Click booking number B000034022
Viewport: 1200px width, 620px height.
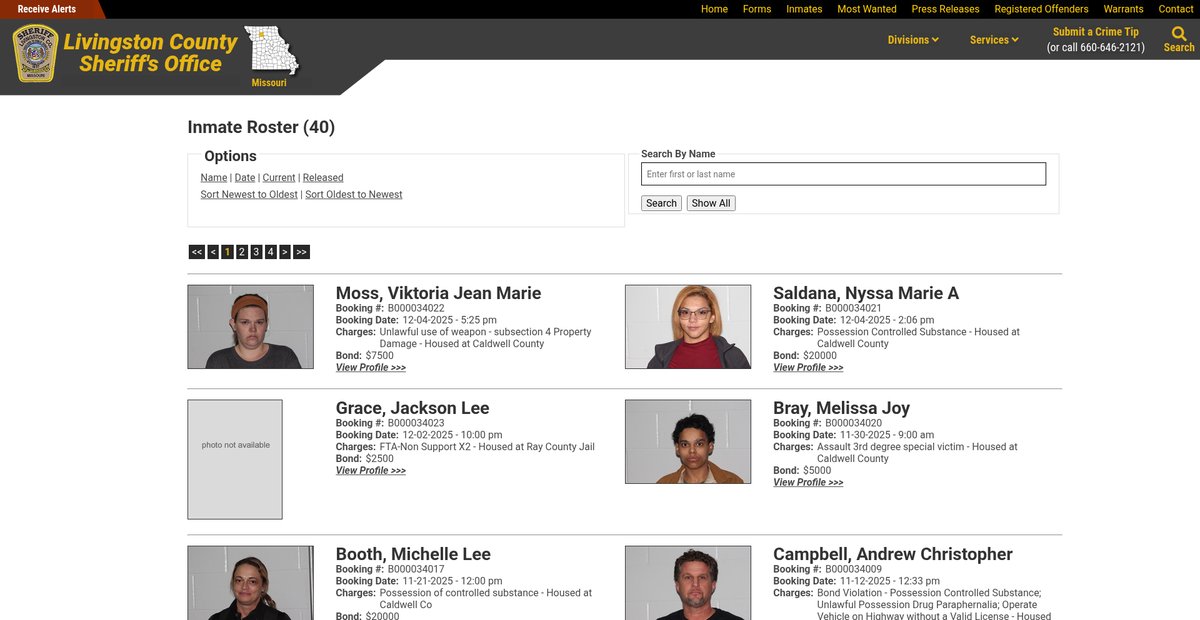[416, 309]
